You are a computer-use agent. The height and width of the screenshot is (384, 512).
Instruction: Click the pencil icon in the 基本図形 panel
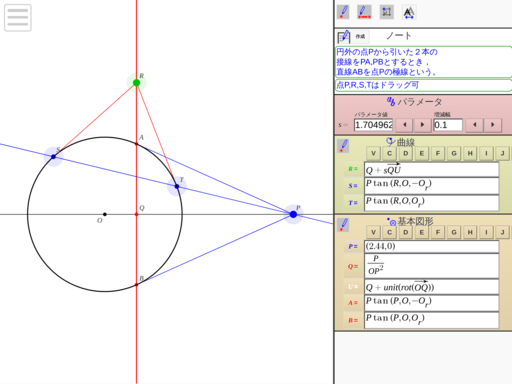[x=343, y=225]
